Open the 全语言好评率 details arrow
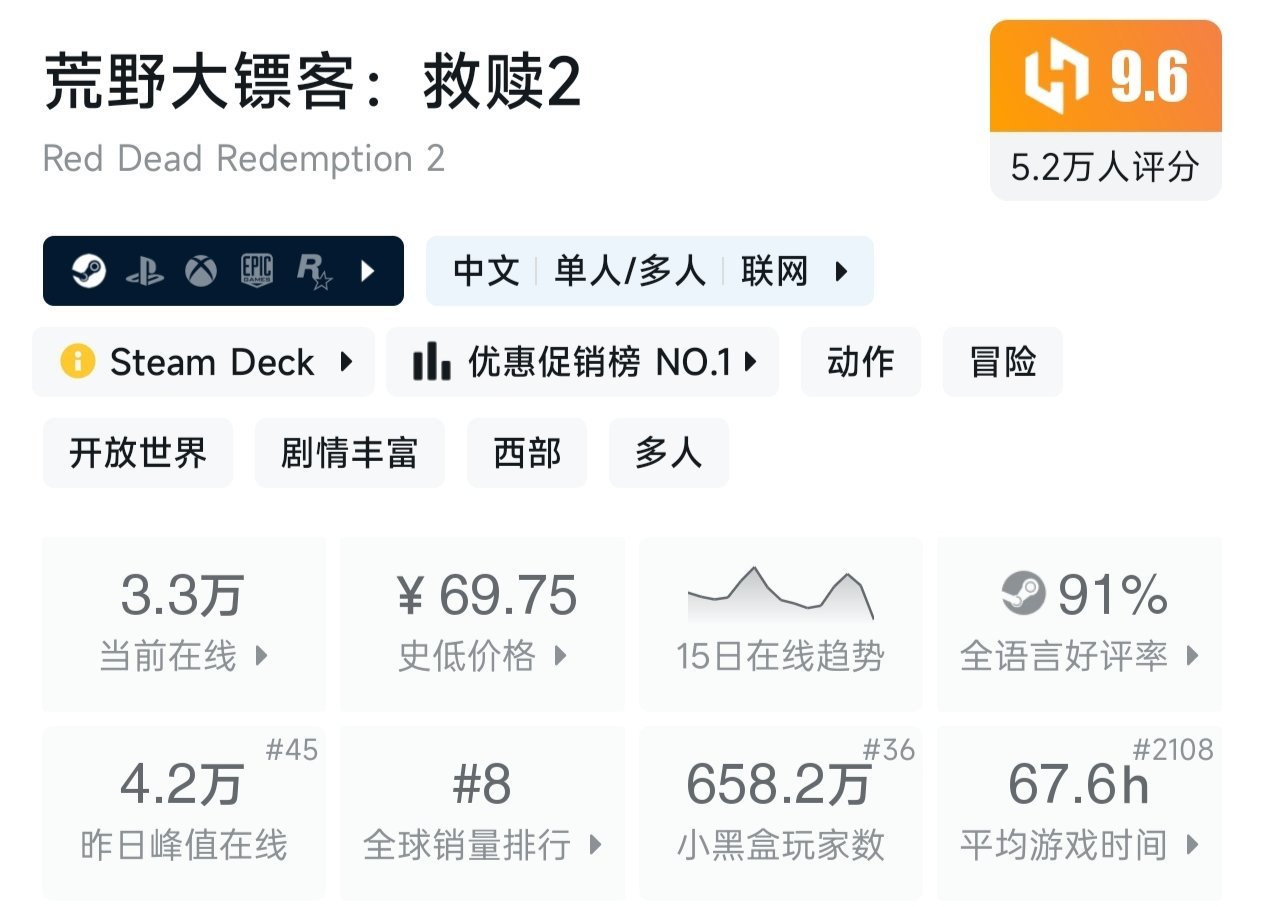This screenshot has width=1264, height=907. (1192, 656)
